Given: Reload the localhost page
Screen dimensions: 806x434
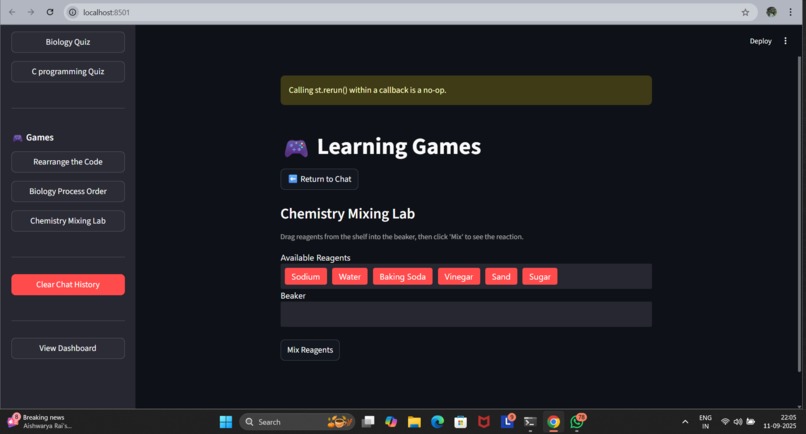Looking at the screenshot, I should [50, 12].
